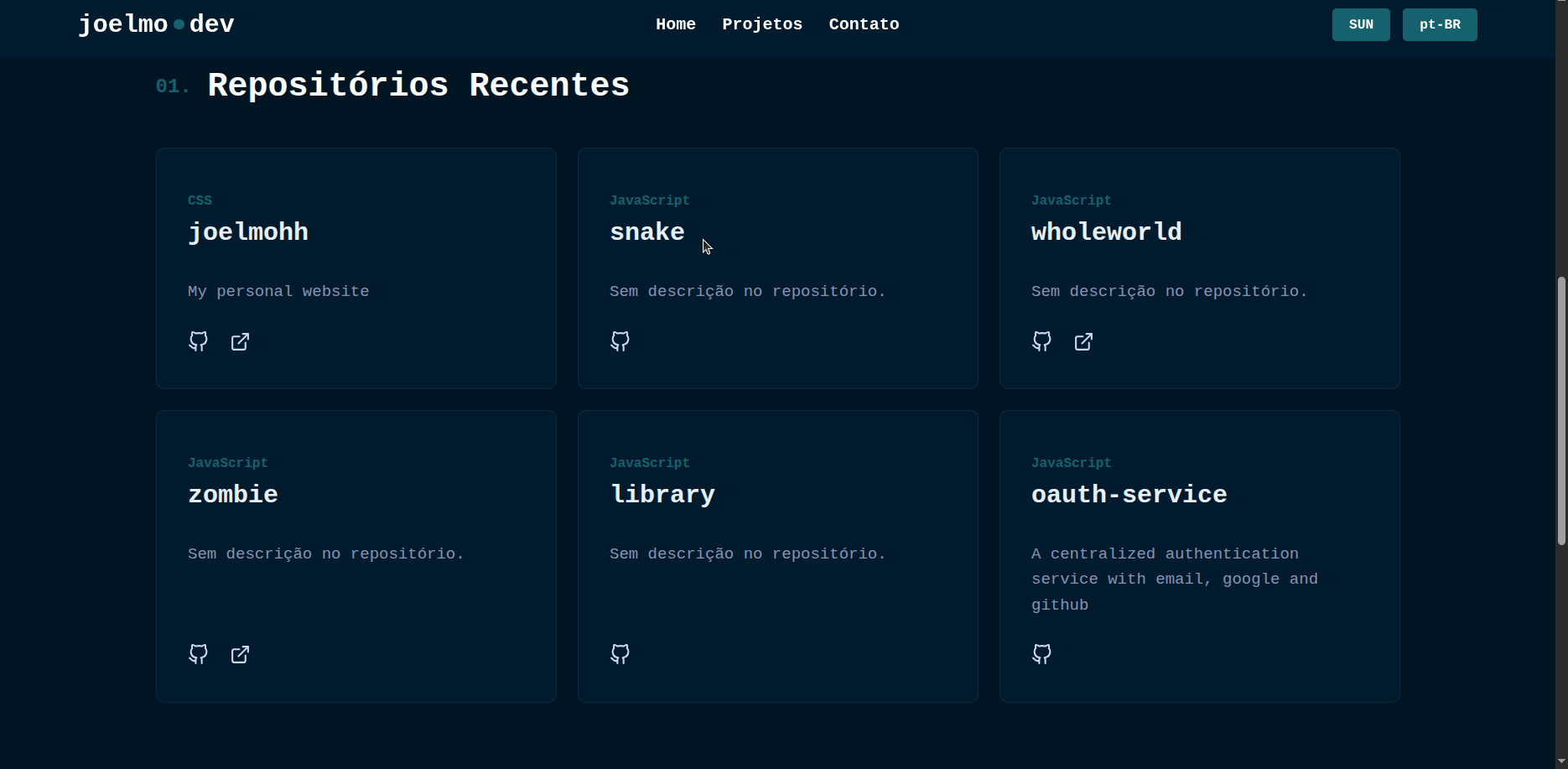Open the Contato nav link
Screen dimensions: 1568x769
click(x=864, y=24)
